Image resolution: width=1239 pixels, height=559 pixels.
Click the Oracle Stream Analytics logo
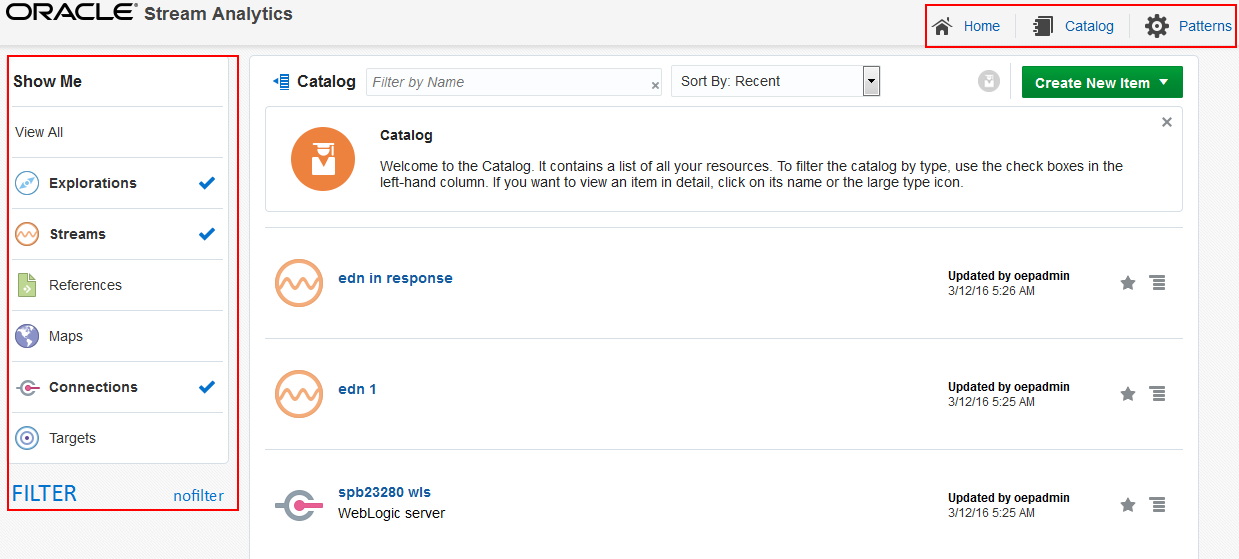[x=150, y=14]
